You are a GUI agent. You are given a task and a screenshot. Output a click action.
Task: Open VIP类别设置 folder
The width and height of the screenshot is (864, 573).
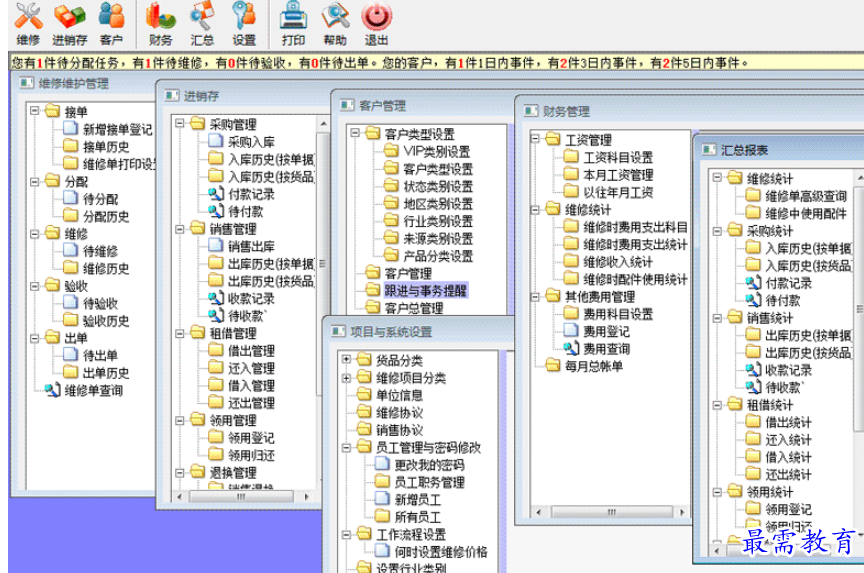click(428, 151)
